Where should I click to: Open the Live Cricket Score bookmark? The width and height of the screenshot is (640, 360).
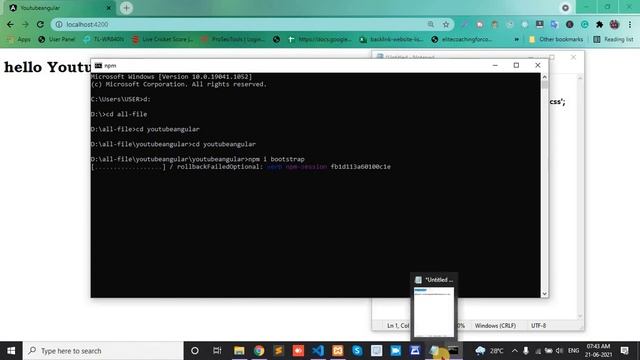pyautogui.click(x=162, y=39)
